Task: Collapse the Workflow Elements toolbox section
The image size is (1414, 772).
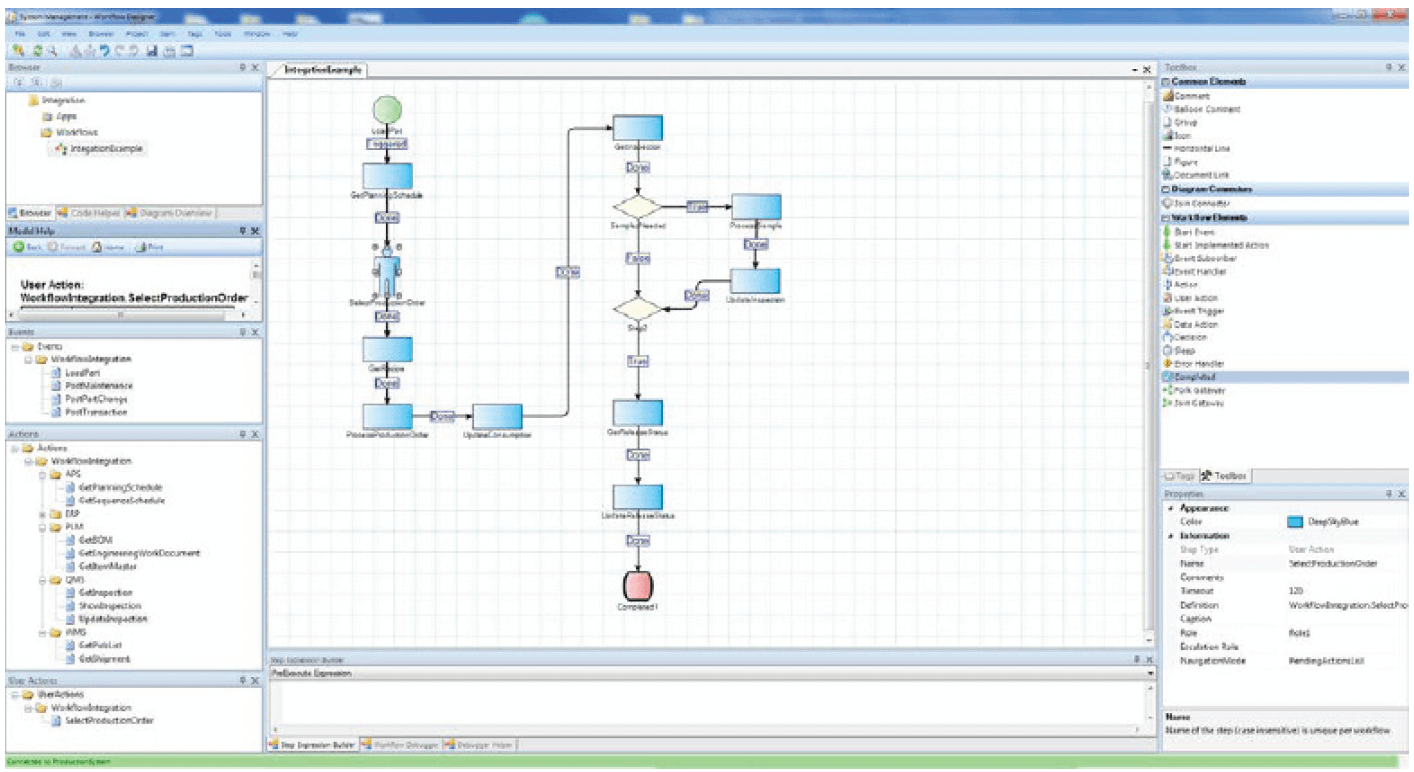Action: (x=1166, y=217)
